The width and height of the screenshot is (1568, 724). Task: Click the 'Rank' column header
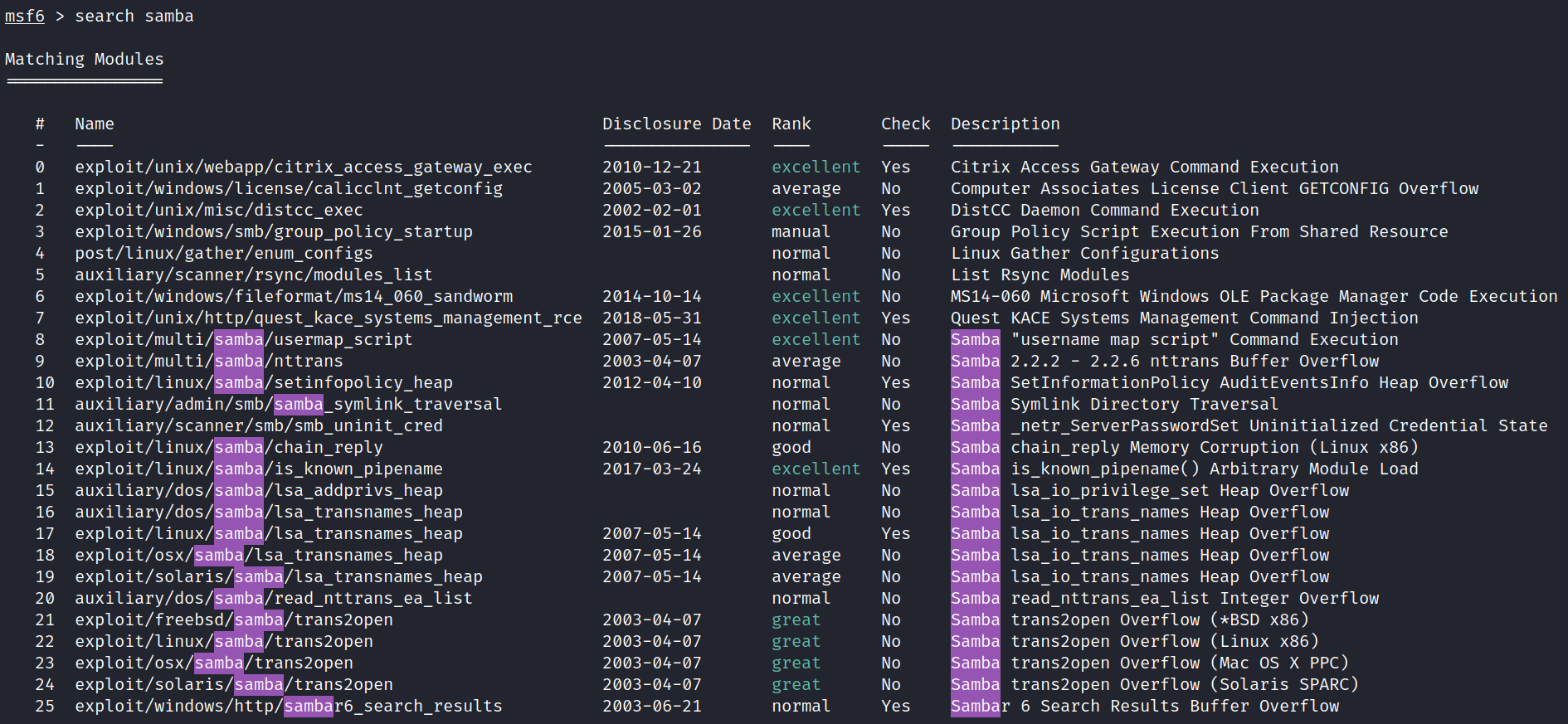(x=791, y=124)
